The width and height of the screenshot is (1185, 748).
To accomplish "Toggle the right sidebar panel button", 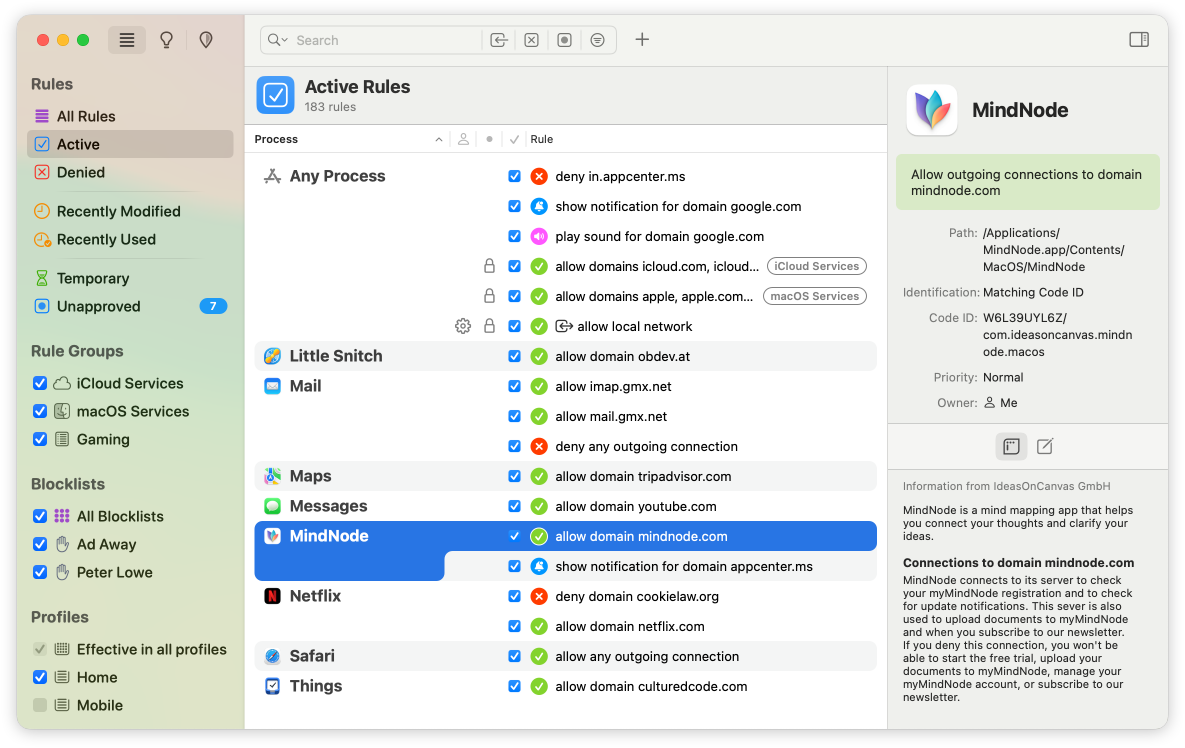I will pyautogui.click(x=1138, y=39).
